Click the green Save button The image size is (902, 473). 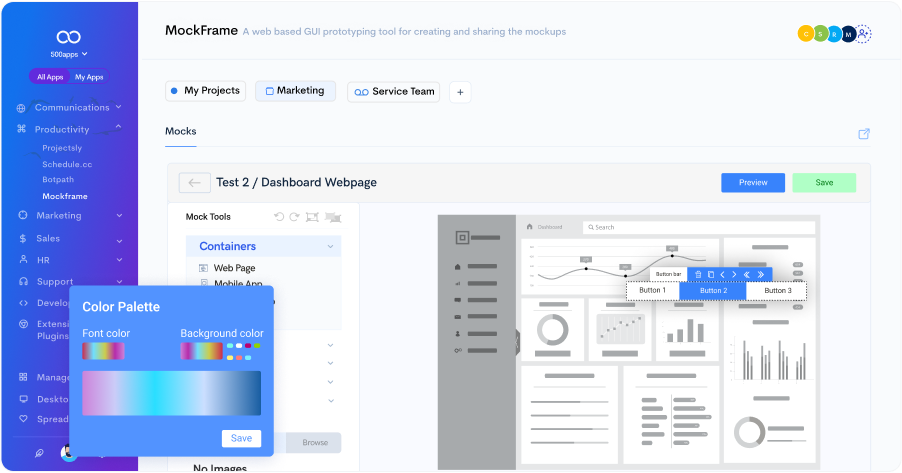tap(824, 182)
